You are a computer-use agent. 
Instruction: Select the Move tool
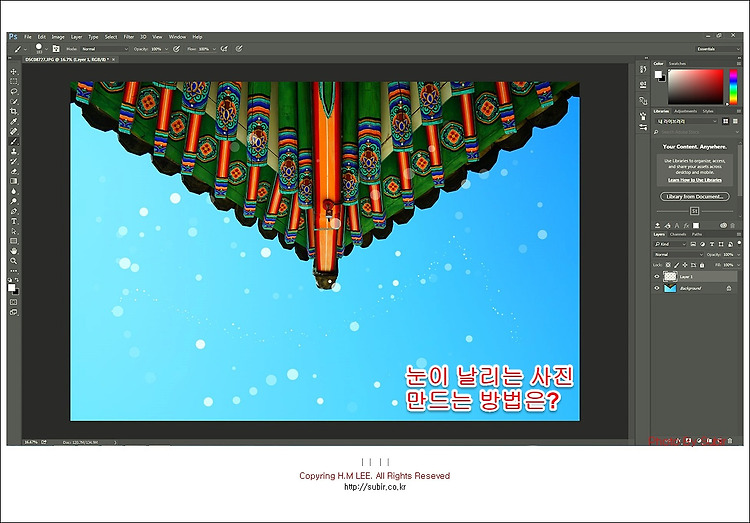click(14, 71)
